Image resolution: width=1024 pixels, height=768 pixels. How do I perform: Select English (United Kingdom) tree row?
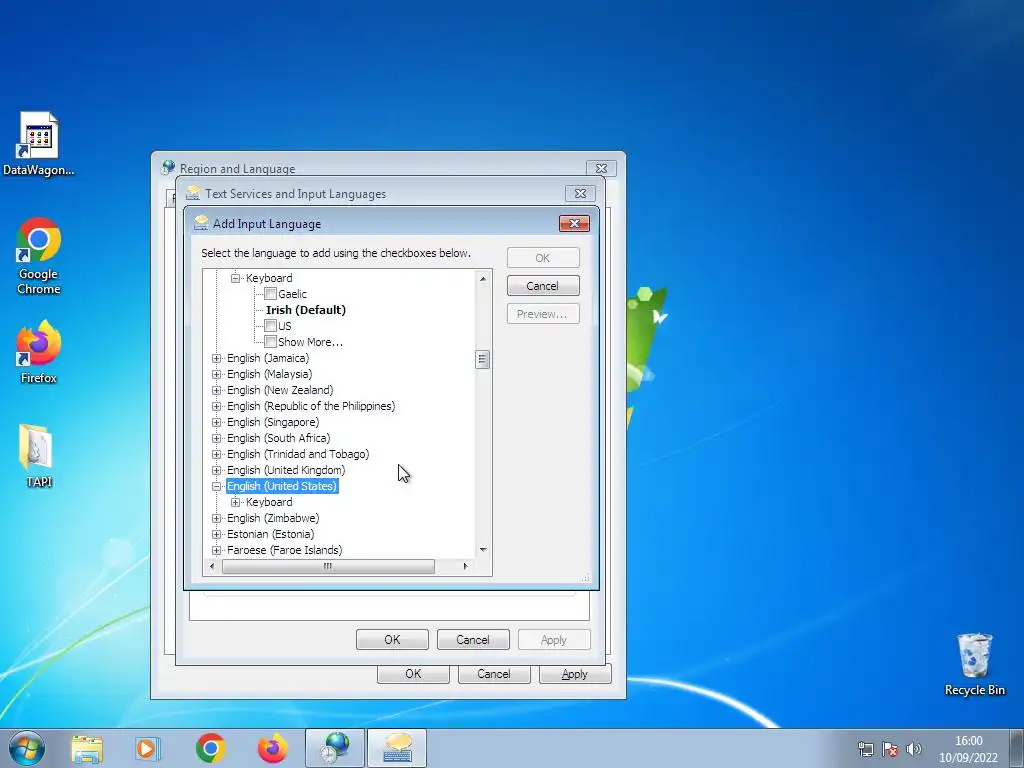(286, 470)
